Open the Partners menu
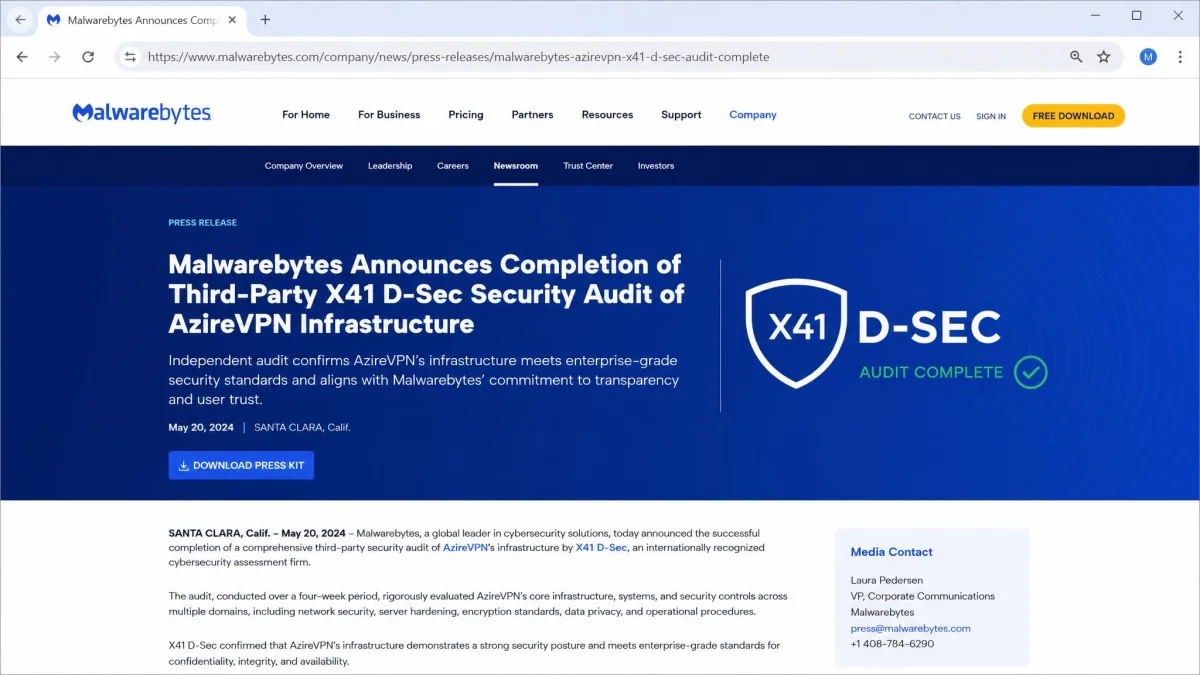Viewport: 1200px width, 675px height. click(532, 115)
